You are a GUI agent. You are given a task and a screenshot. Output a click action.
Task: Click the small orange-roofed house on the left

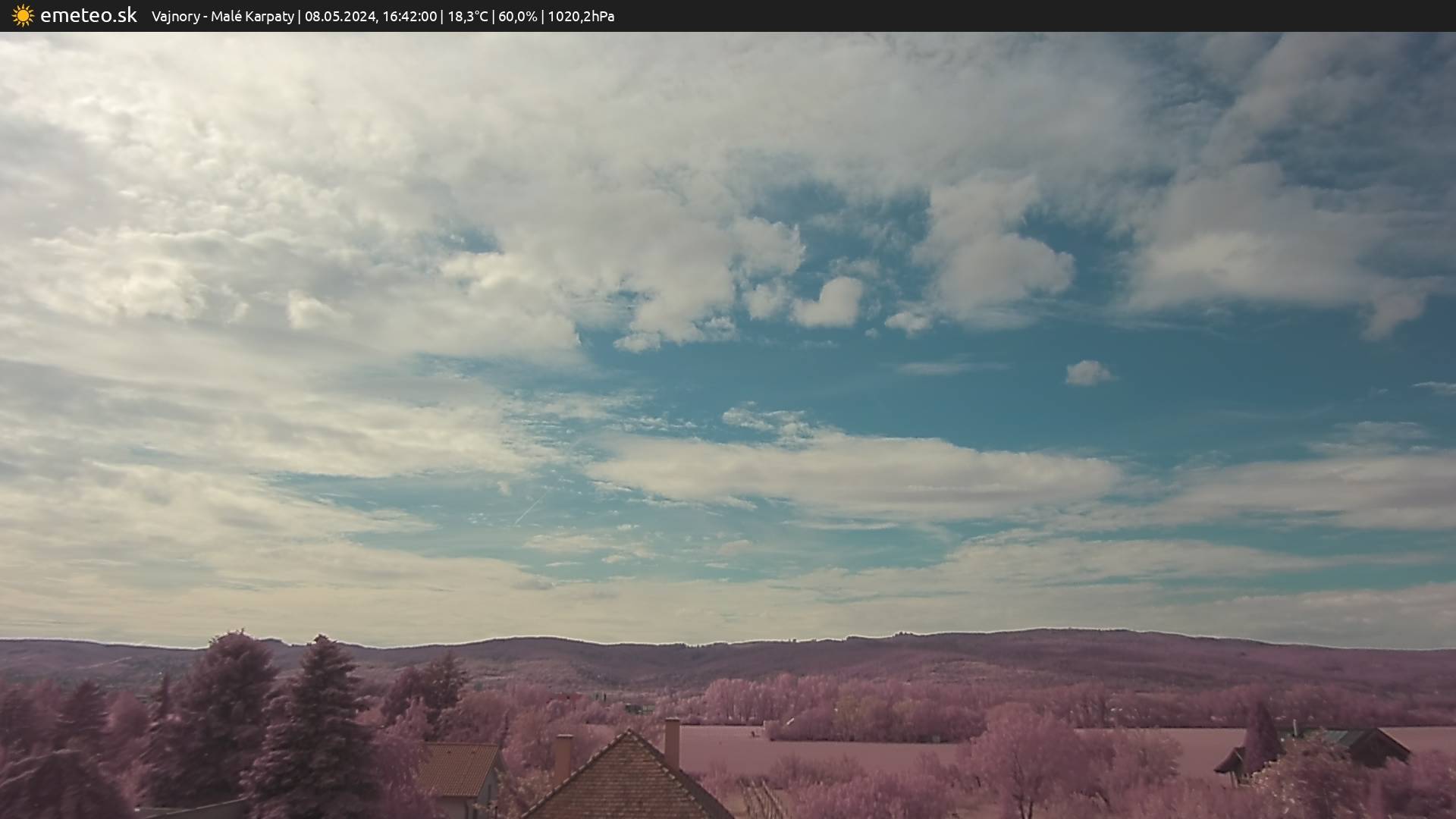457,770
